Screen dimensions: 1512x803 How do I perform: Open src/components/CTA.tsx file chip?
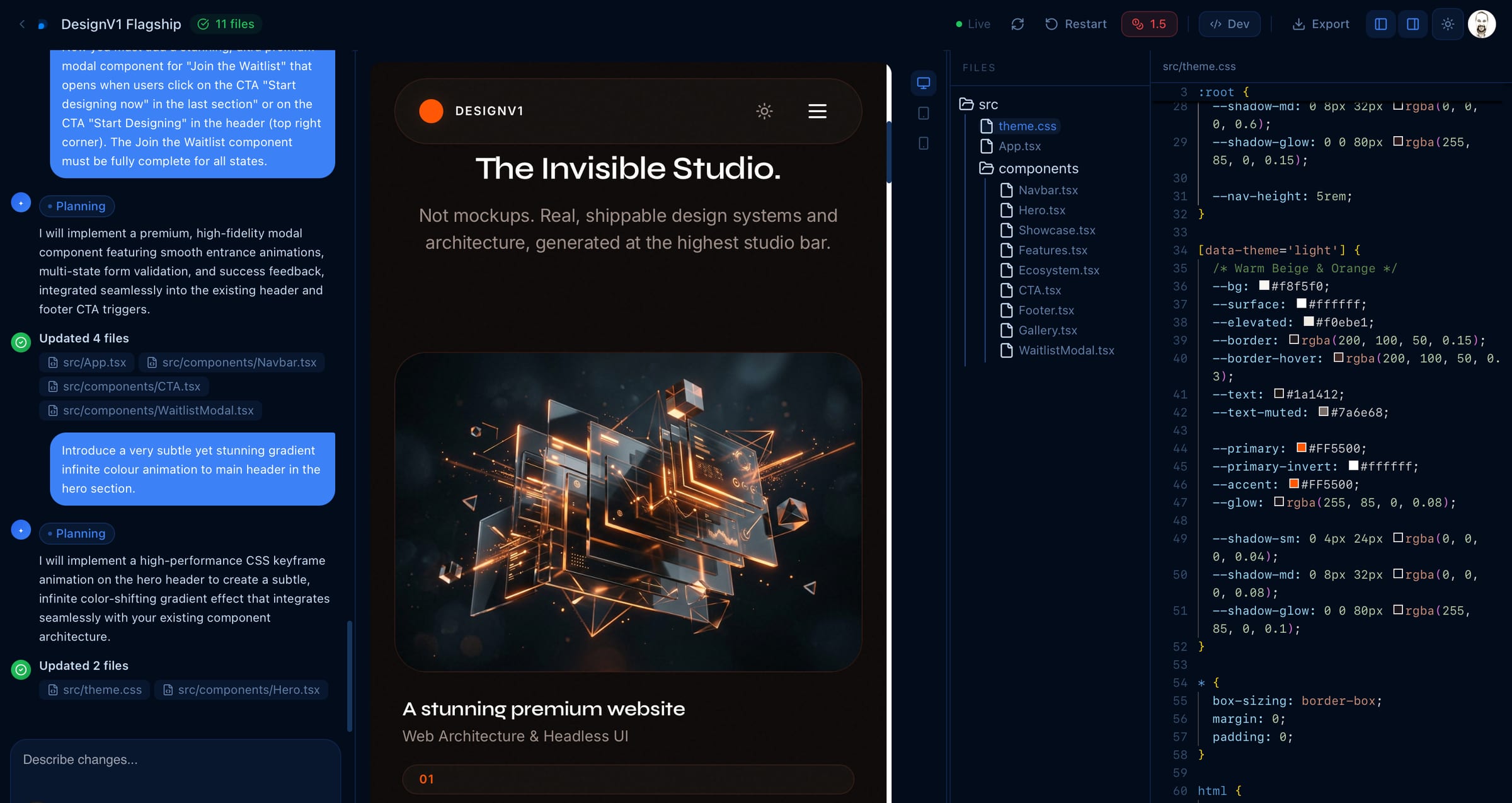(x=124, y=386)
